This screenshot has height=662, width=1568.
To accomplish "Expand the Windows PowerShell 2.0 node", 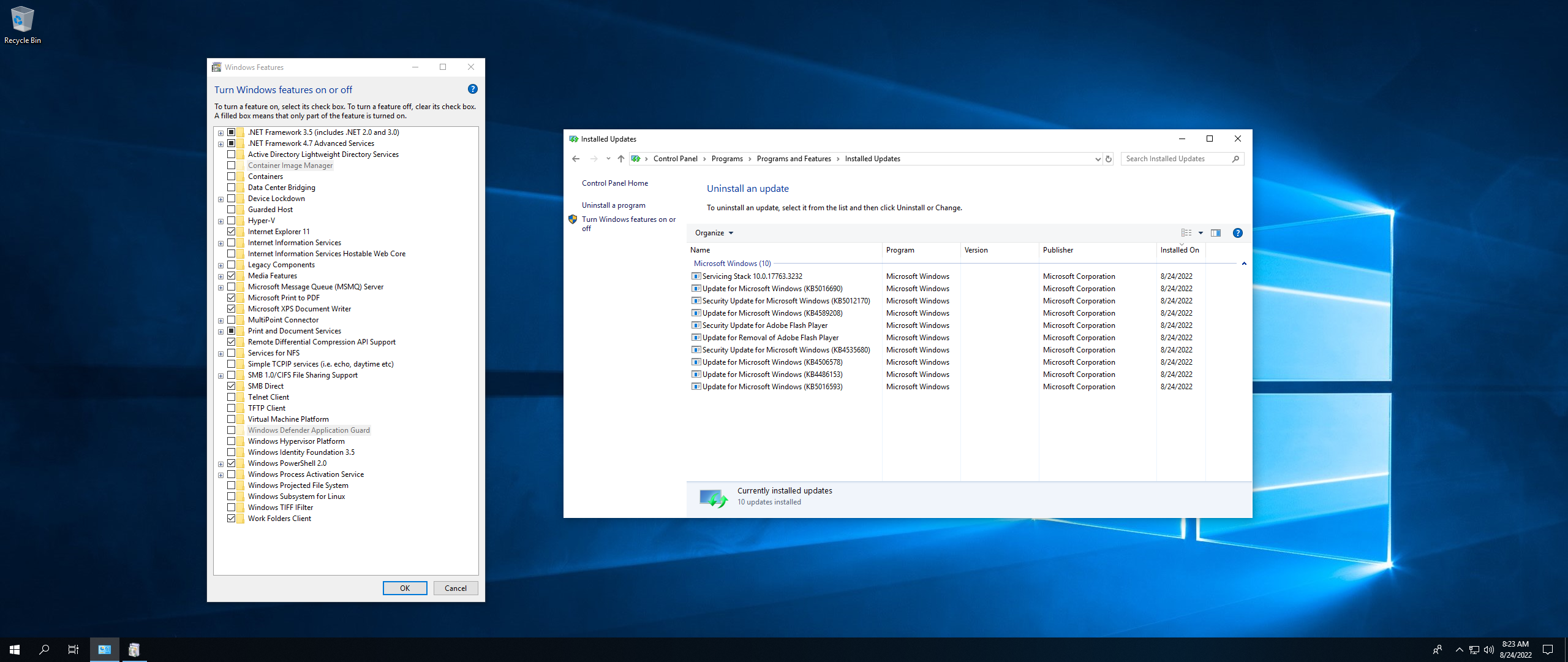I will [221, 464].
